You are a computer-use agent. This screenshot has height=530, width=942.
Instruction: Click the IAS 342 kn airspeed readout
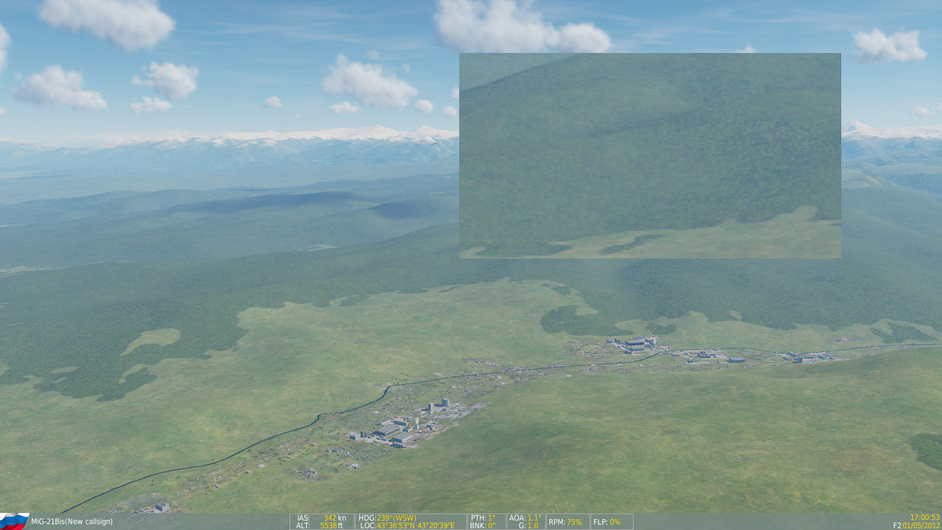click(x=321, y=518)
